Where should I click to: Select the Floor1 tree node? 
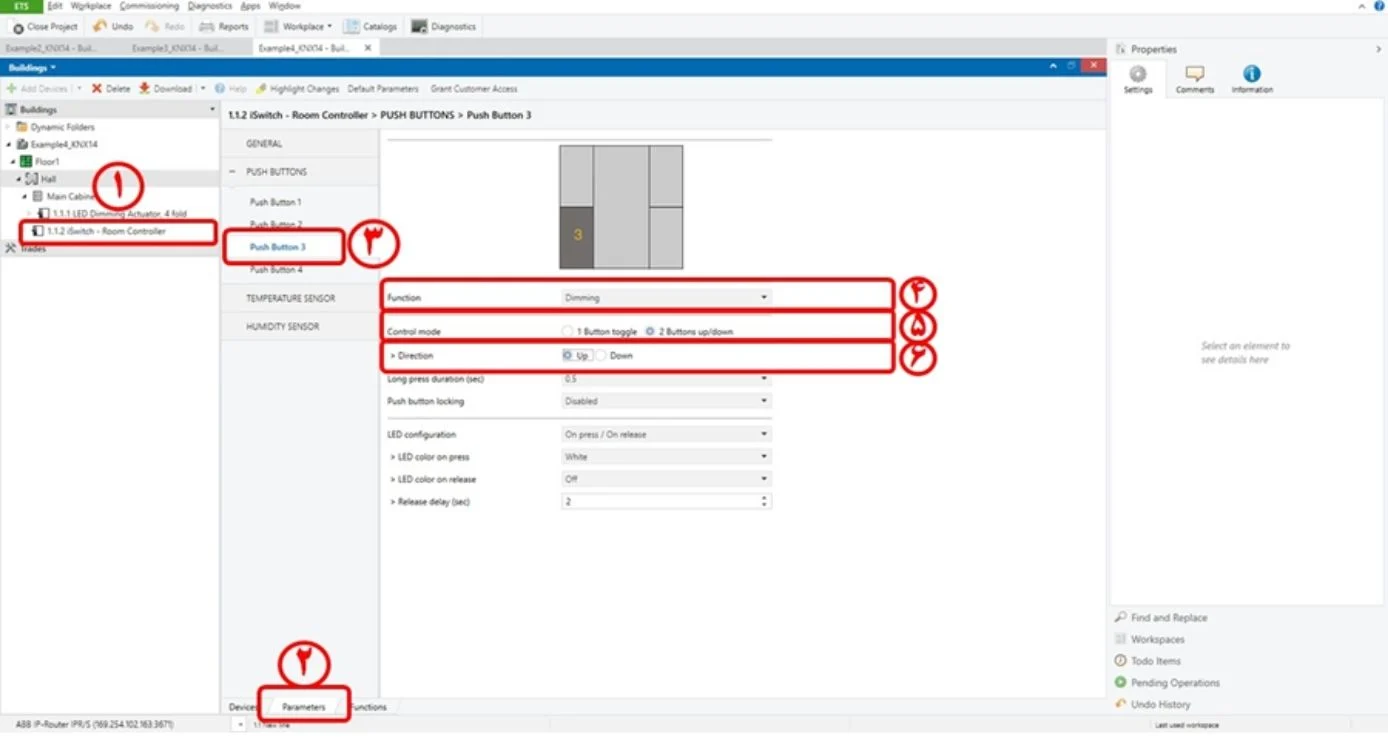pos(47,161)
